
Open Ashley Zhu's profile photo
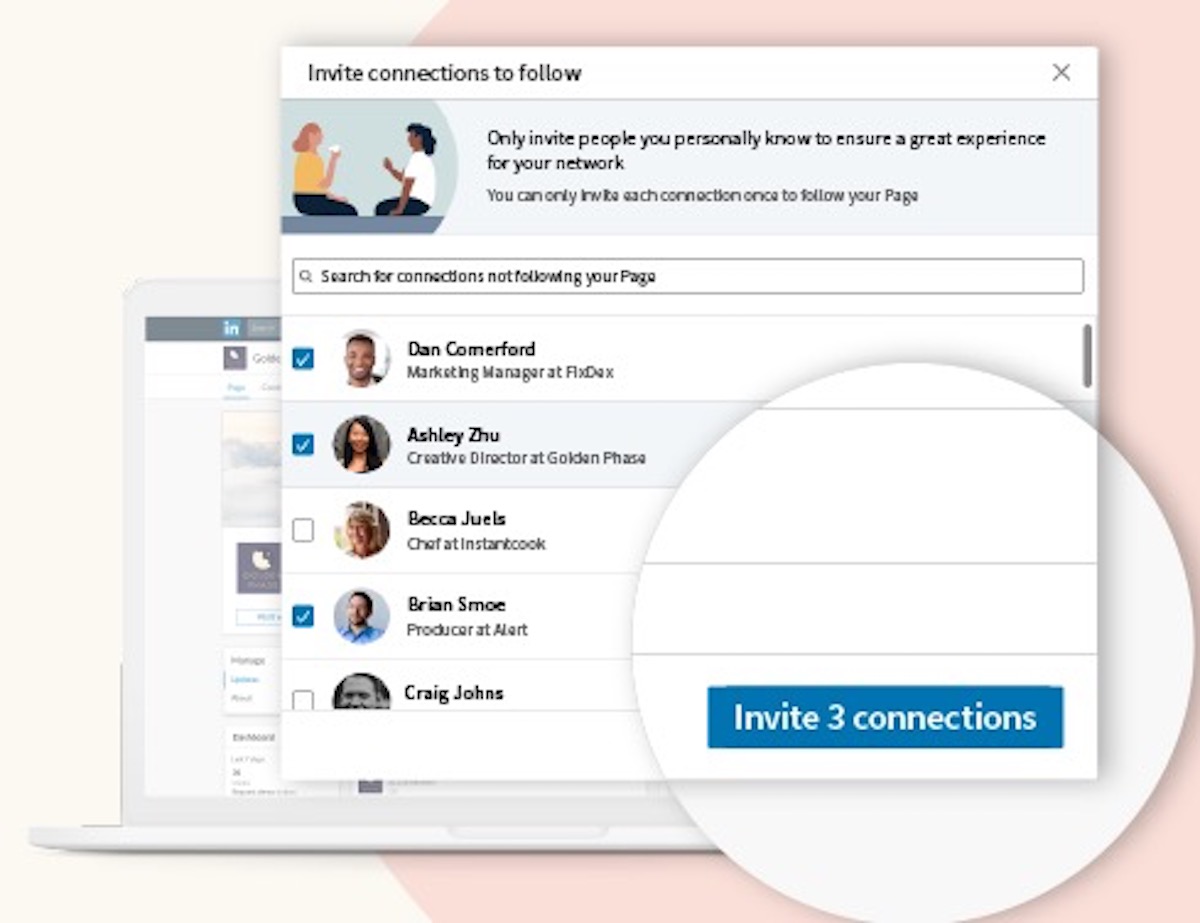(x=361, y=445)
